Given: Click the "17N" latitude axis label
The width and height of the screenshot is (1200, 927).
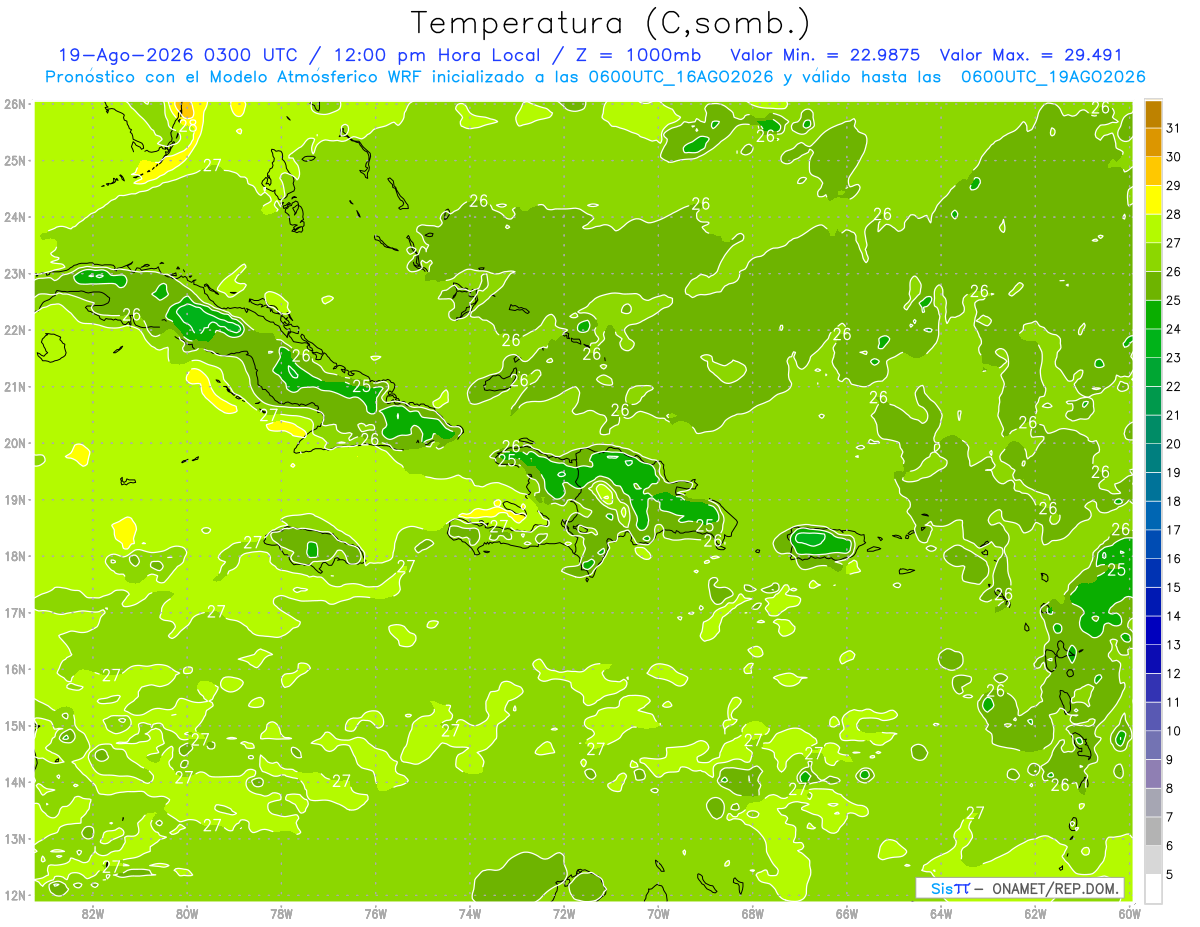Looking at the screenshot, I should point(14,612).
